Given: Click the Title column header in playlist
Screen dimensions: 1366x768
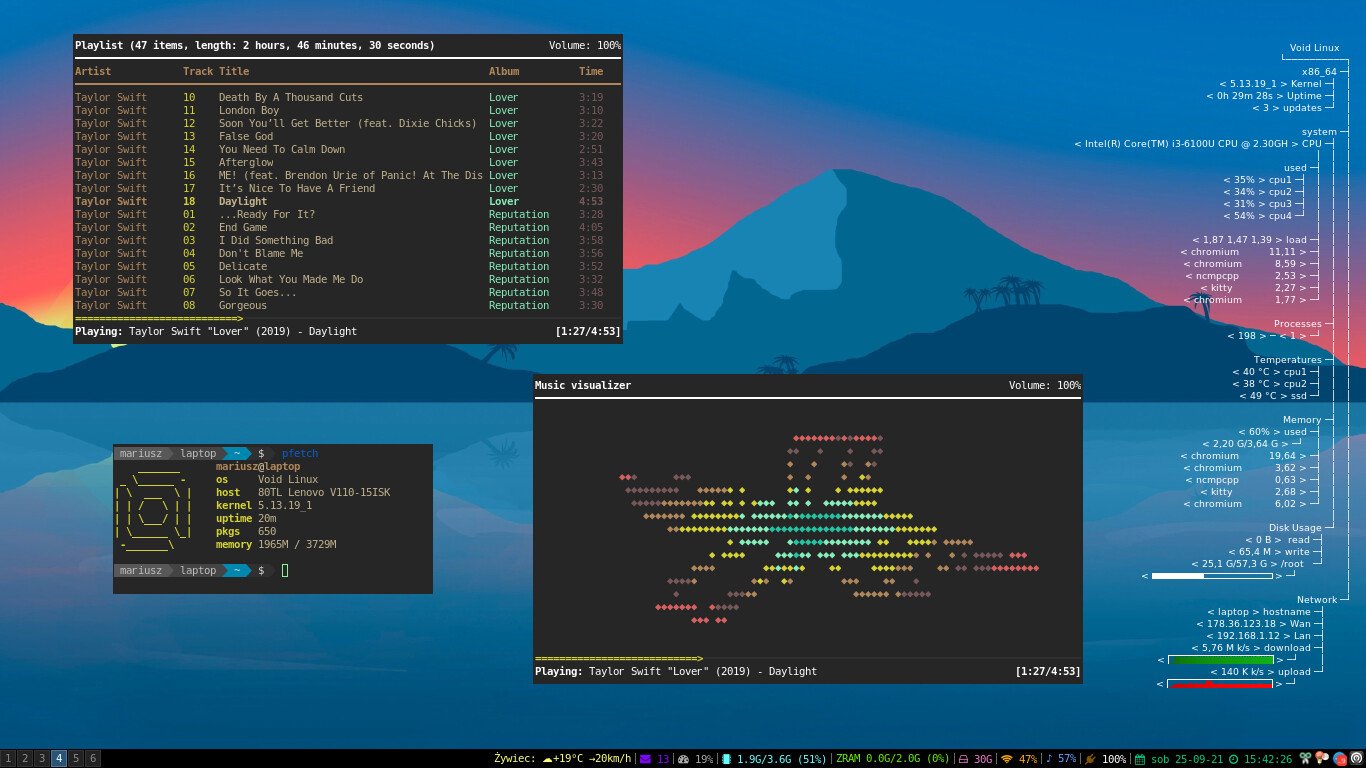Looking at the screenshot, I should click(234, 71).
